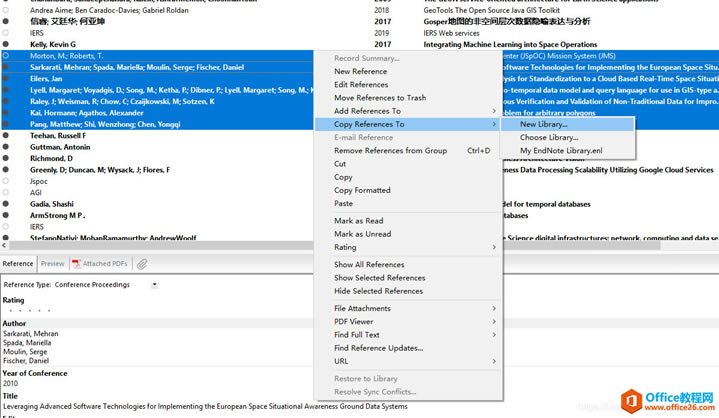
Task: Toggle read status circle for Andrea Aime row
Action: pyautogui.click(x=6, y=10)
